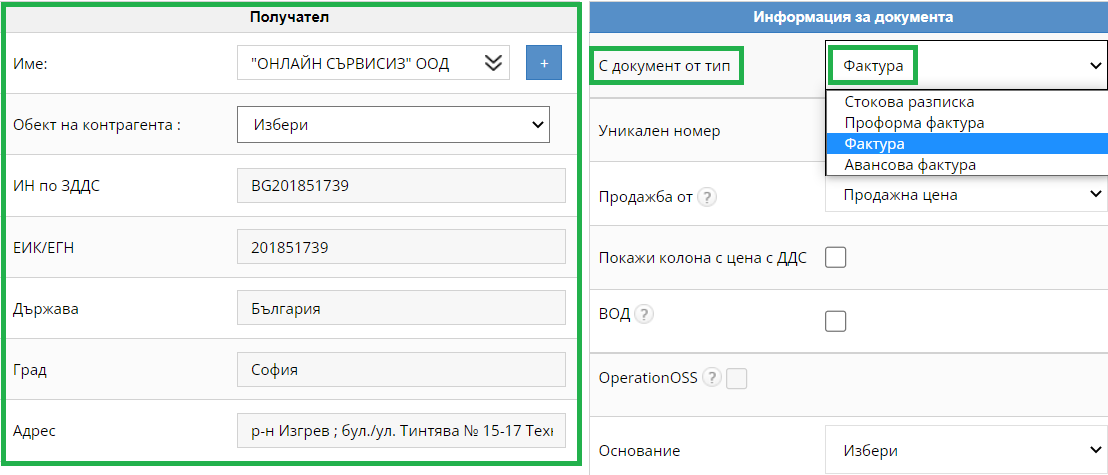
Task: Click the ЕИК/ЕГН field 201851739
Action: tap(401, 247)
